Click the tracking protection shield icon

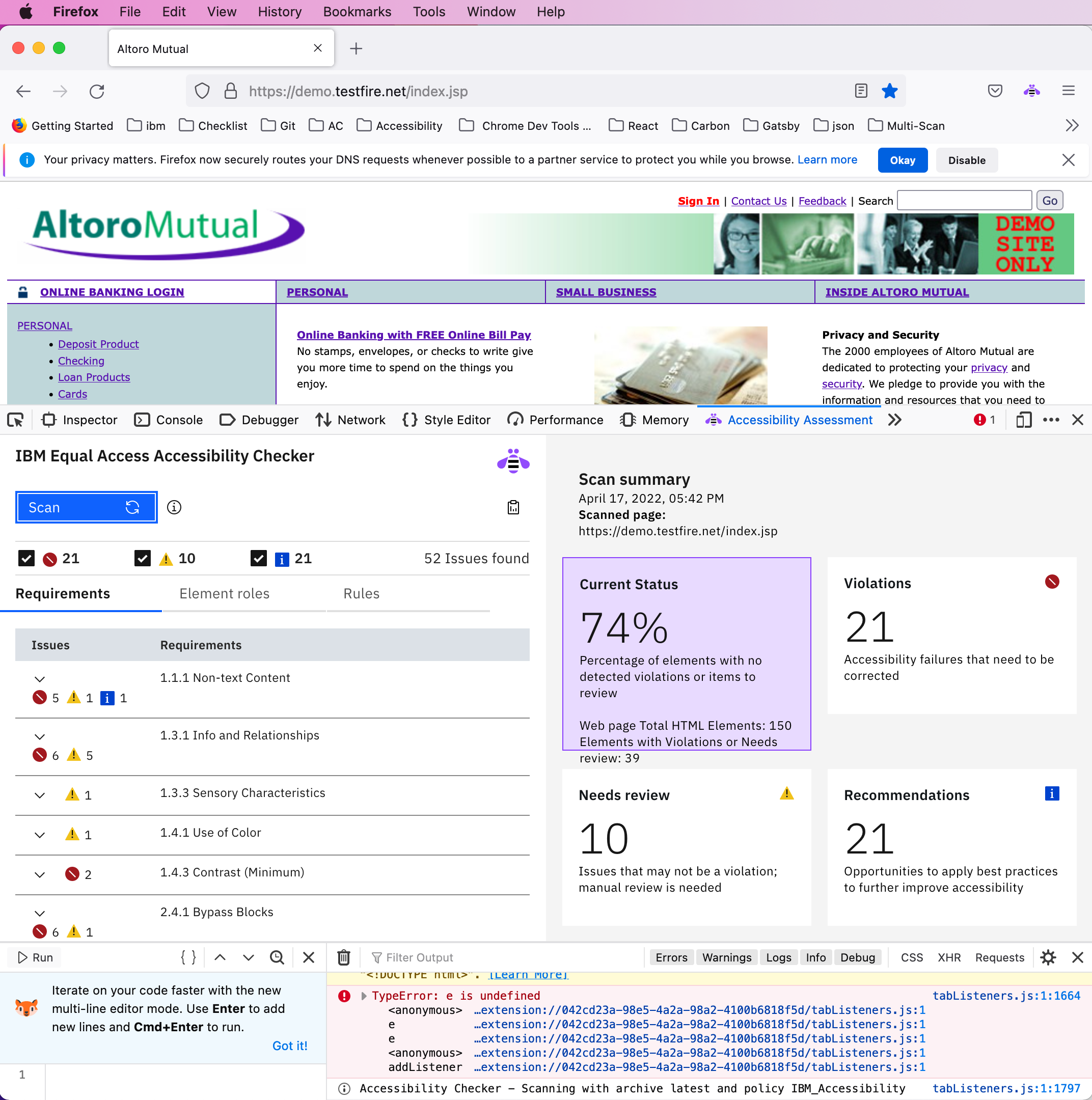[202, 91]
